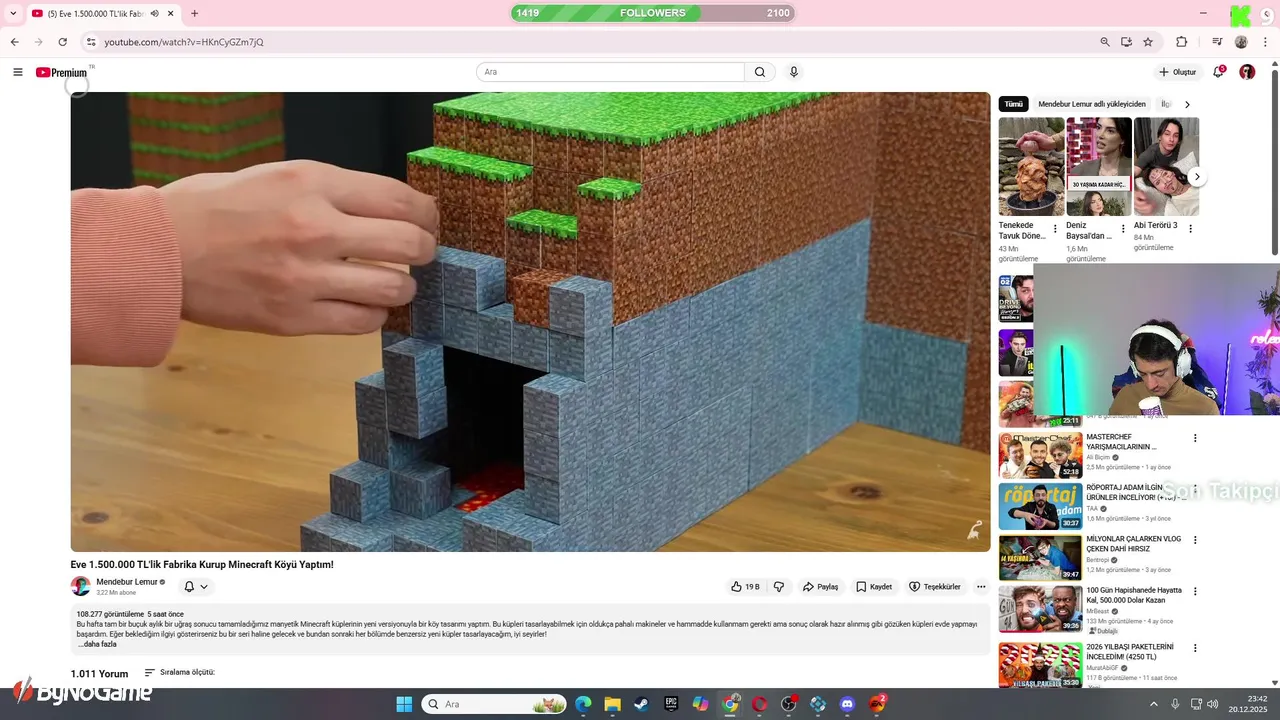Open the zoom magnifier icon in address bar
This screenshot has height=720, width=1280.
tap(1105, 42)
